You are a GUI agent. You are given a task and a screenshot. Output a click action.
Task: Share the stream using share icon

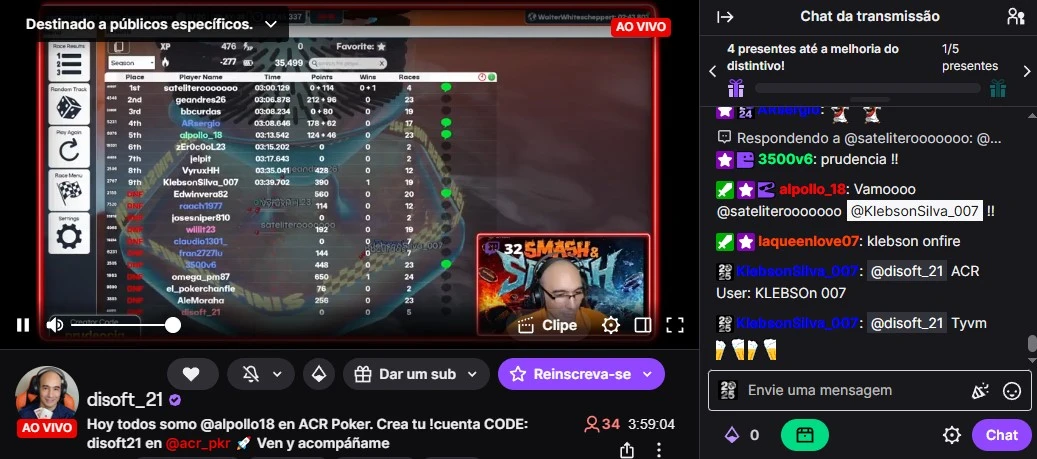click(626, 450)
